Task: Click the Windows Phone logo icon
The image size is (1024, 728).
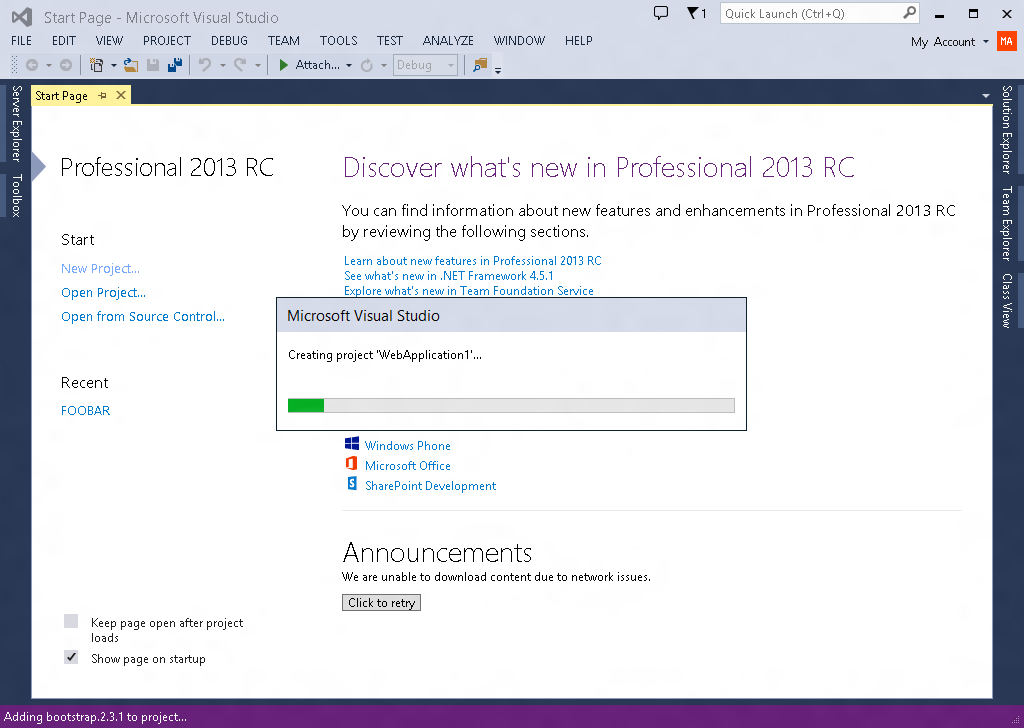Action: 352,444
